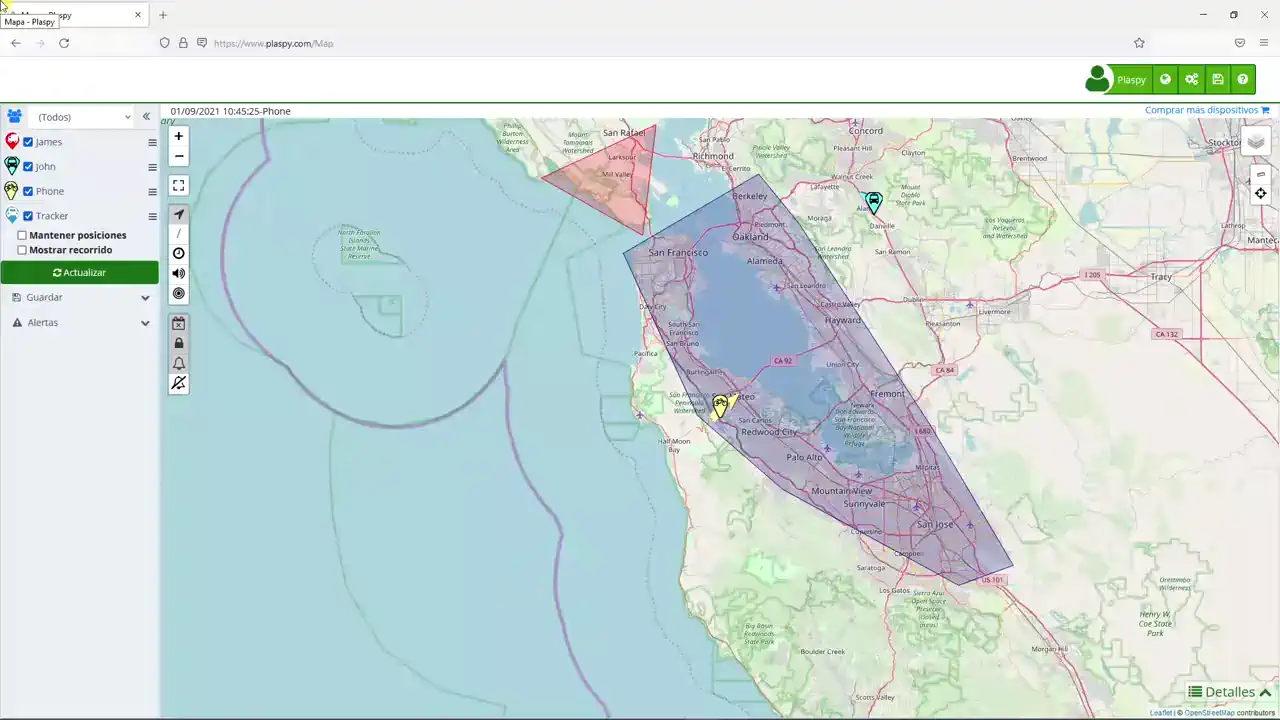Enter fullscreen map view
The height and width of the screenshot is (720, 1280).
click(x=179, y=186)
